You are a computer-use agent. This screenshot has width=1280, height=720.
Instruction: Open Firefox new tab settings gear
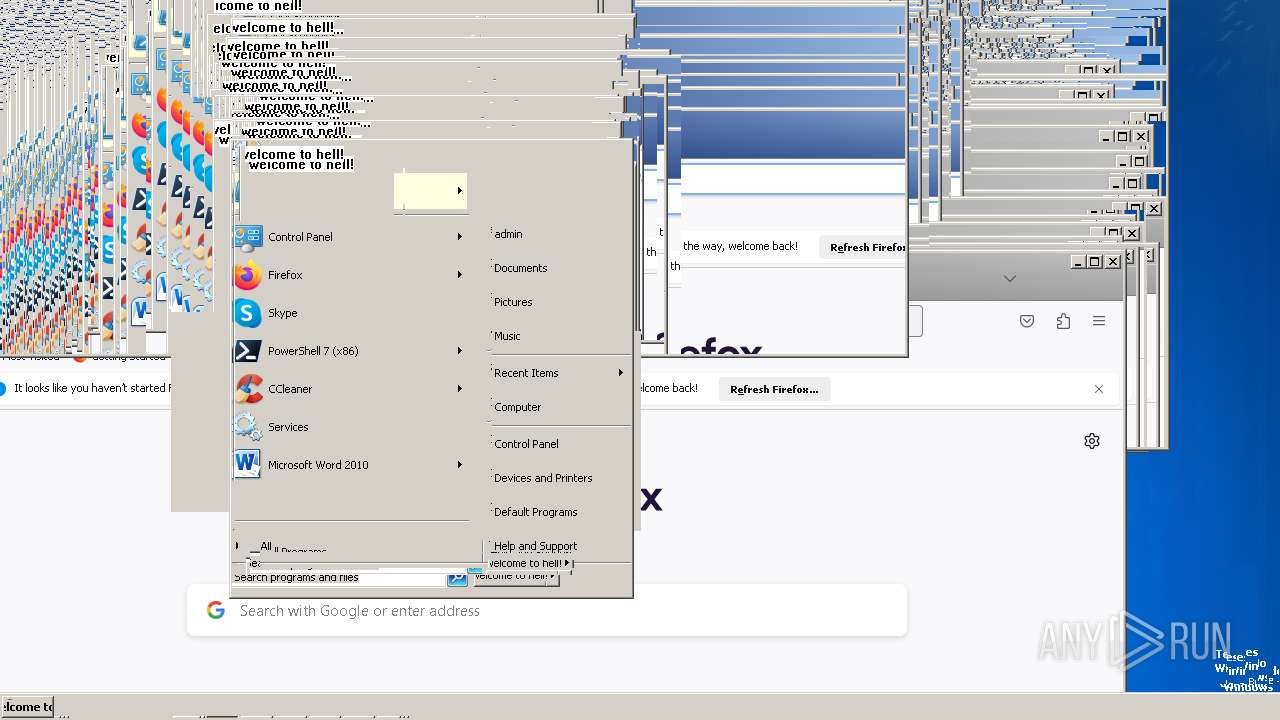click(1092, 441)
